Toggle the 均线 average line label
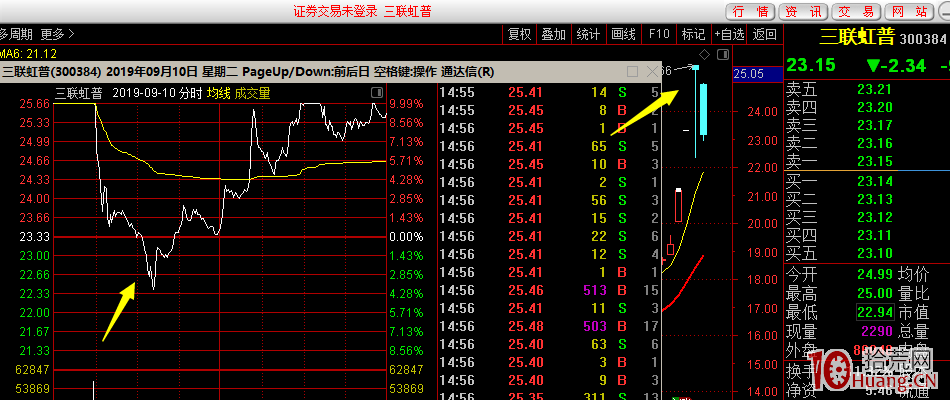Screen dimensions: 950x400 [x=218, y=93]
